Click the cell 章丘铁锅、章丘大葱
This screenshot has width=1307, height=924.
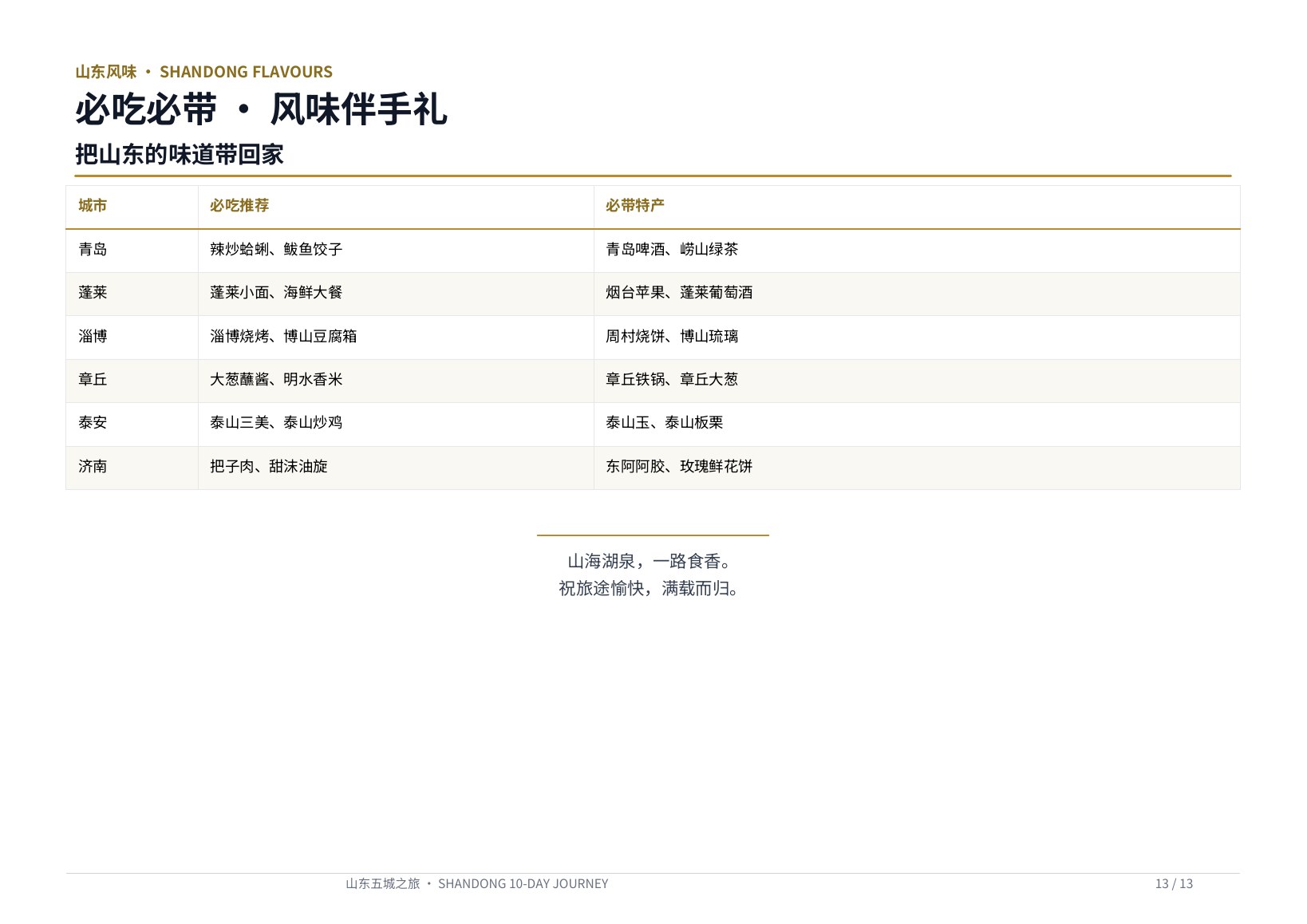pos(917,380)
